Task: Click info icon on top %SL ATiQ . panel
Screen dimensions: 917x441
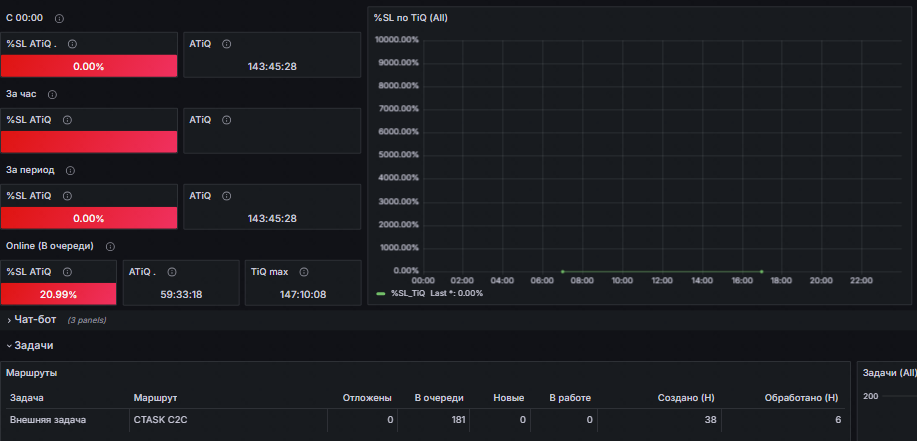Action: [73, 44]
